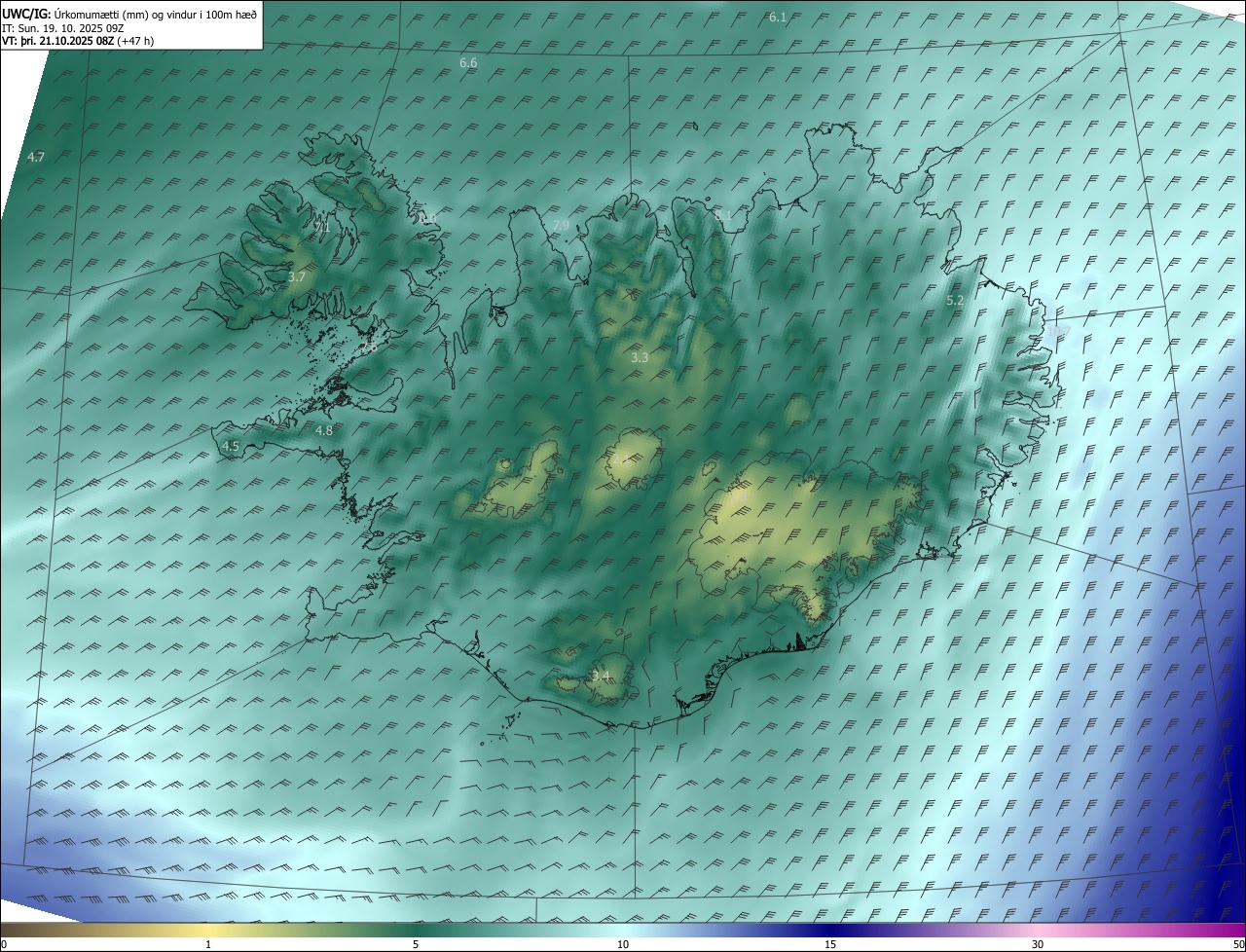Click the 'VT: þri. 21.10.2025 08Z (+47 h)' line
This screenshot has height=952, width=1246.
[78, 41]
